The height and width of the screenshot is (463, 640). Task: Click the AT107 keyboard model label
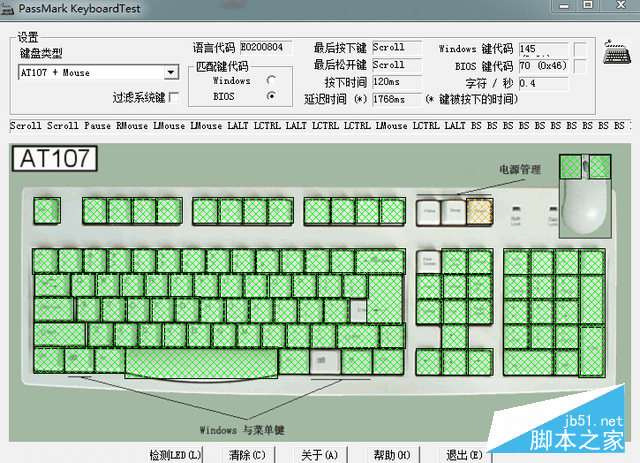[x=55, y=158]
